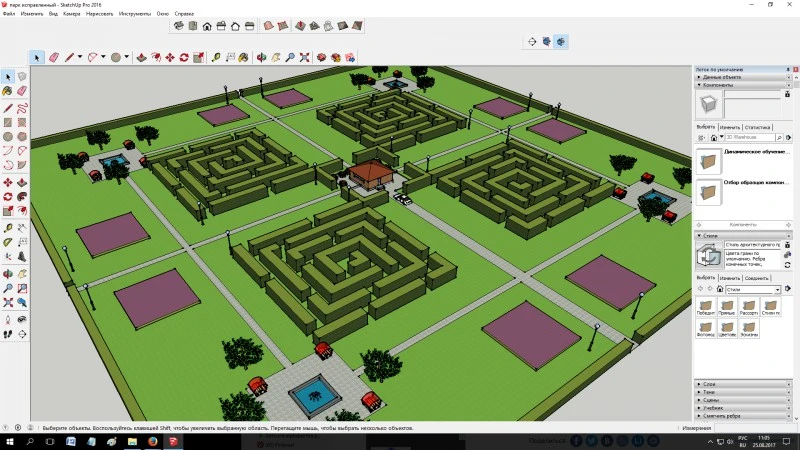Open the Камера menu
The image size is (800, 450).
coord(71,14)
